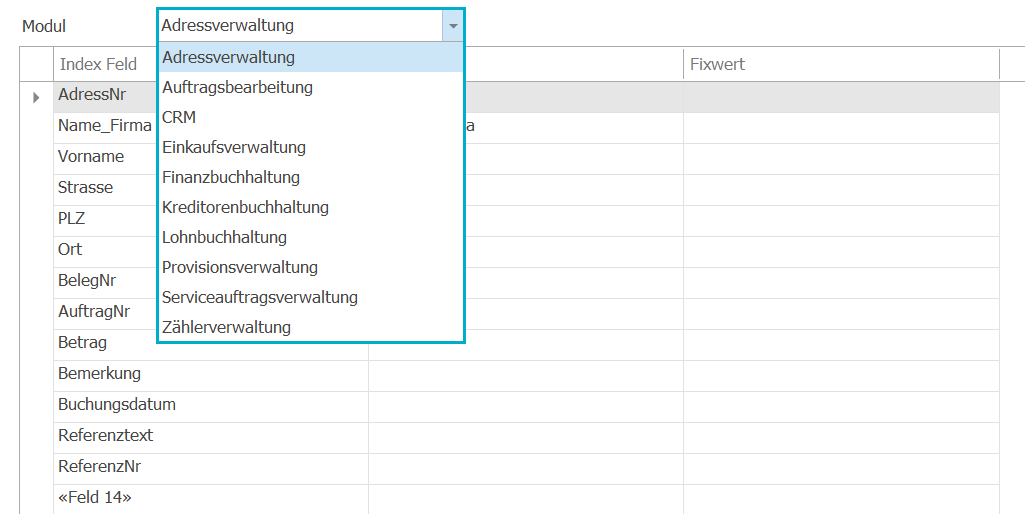Select Lohnbuchhaltung module option
1025x514 pixels.
pos(311,237)
